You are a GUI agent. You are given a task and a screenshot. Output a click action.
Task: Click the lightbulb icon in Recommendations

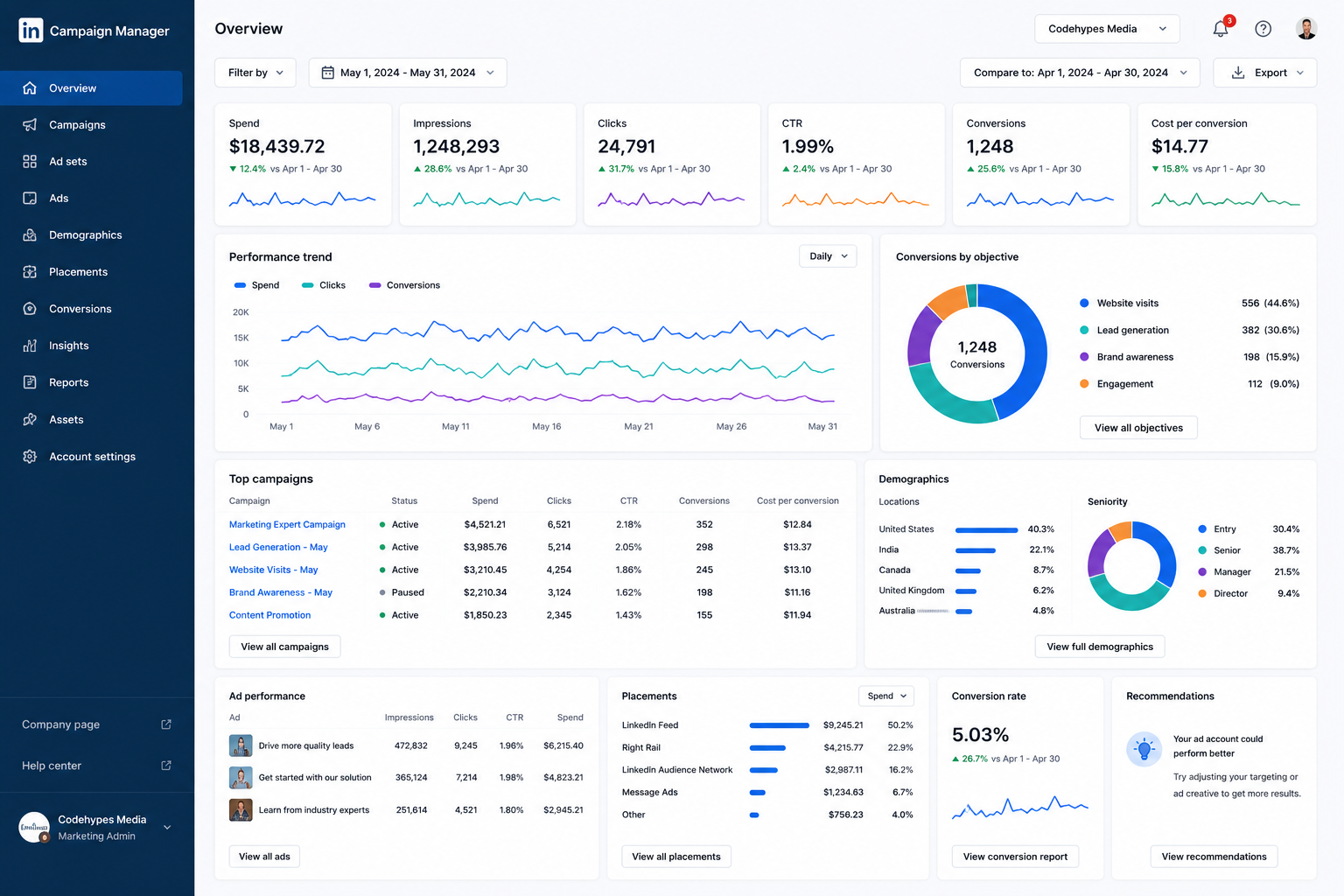tap(1144, 749)
